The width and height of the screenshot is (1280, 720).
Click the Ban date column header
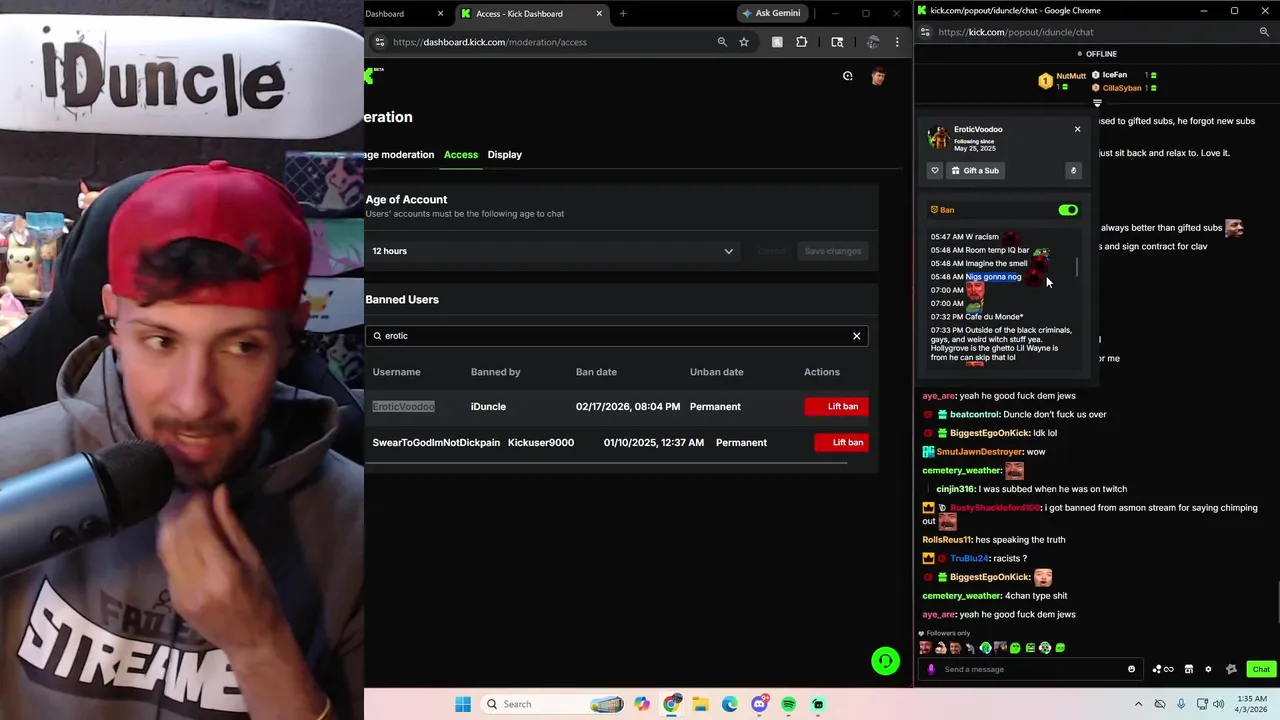click(596, 372)
